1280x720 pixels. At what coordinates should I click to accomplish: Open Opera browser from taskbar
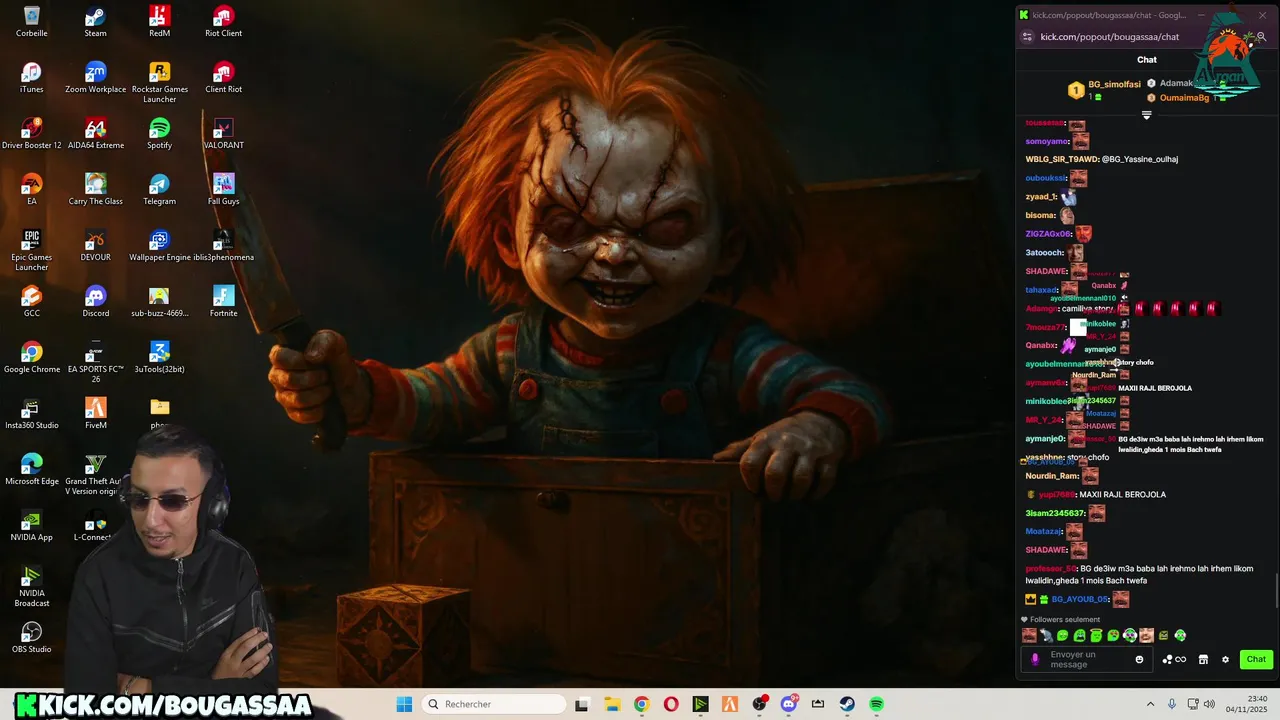[671, 704]
